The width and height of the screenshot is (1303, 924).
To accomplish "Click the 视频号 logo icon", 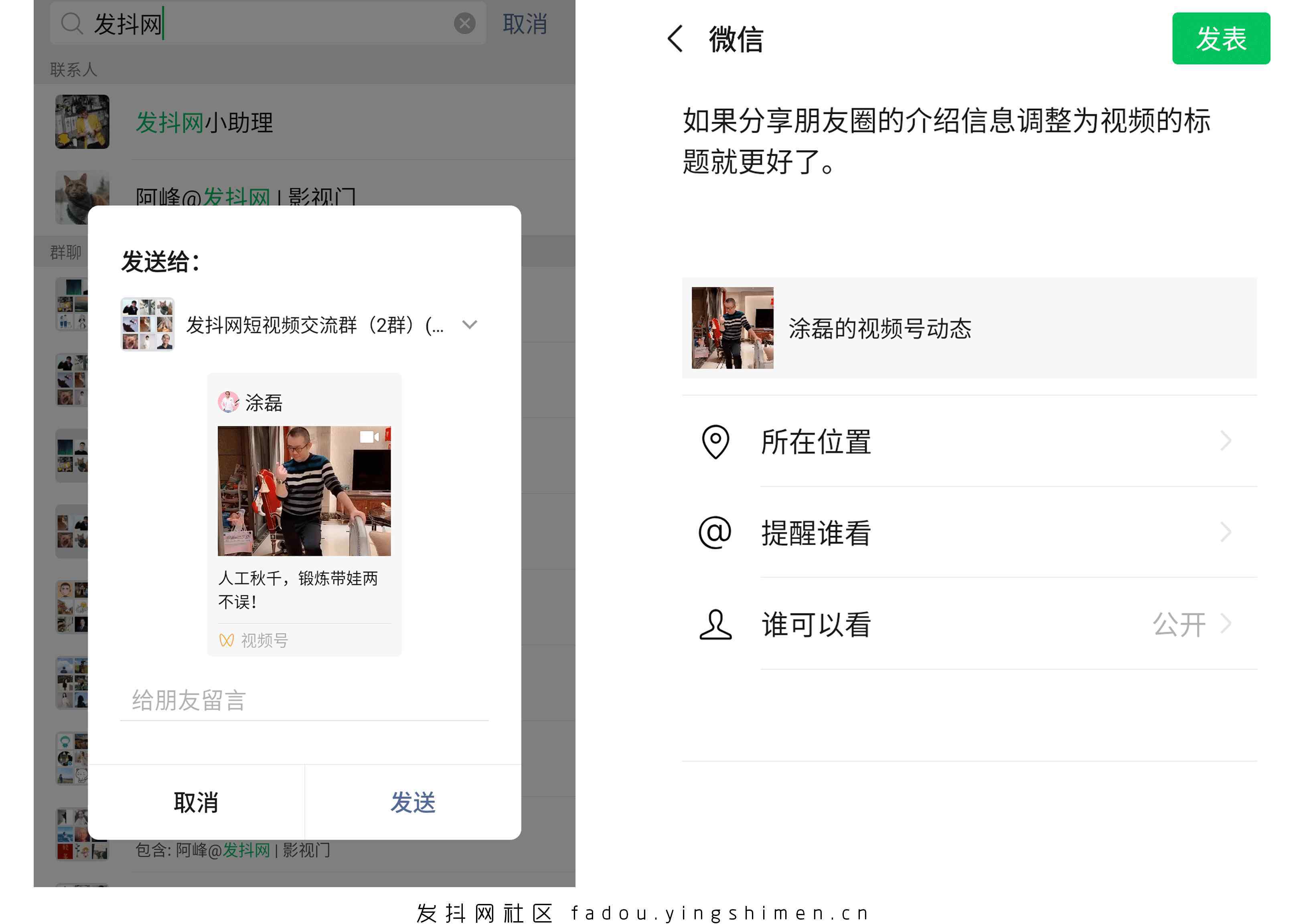I will [226, 641].
